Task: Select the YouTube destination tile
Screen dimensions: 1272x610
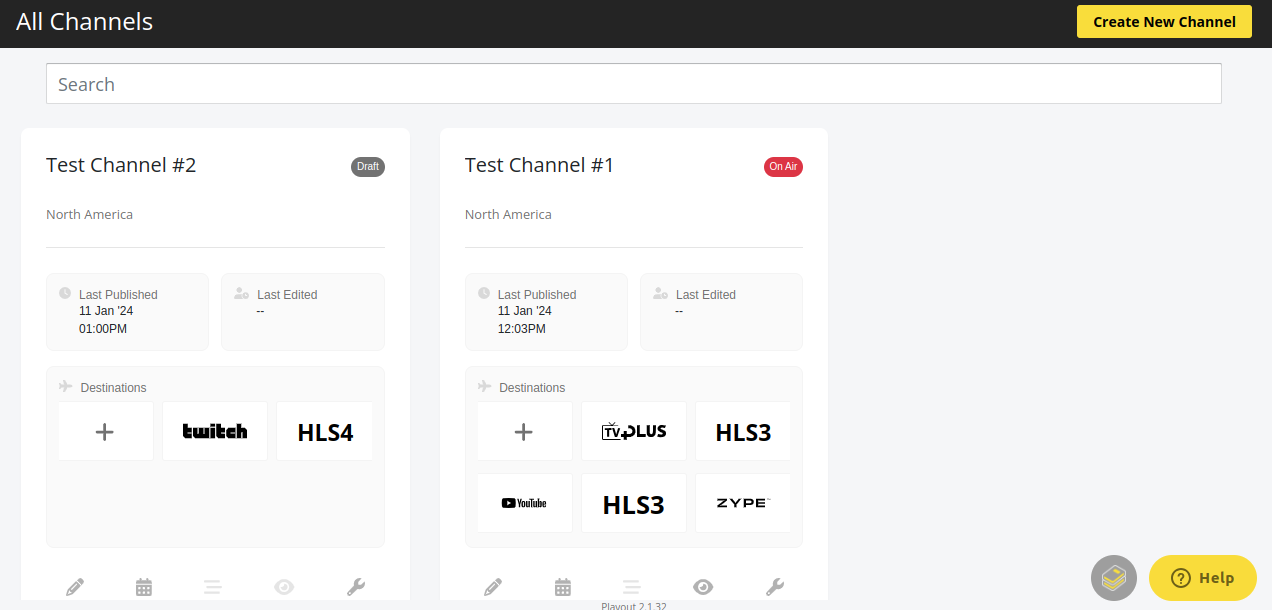Action: 524,503
